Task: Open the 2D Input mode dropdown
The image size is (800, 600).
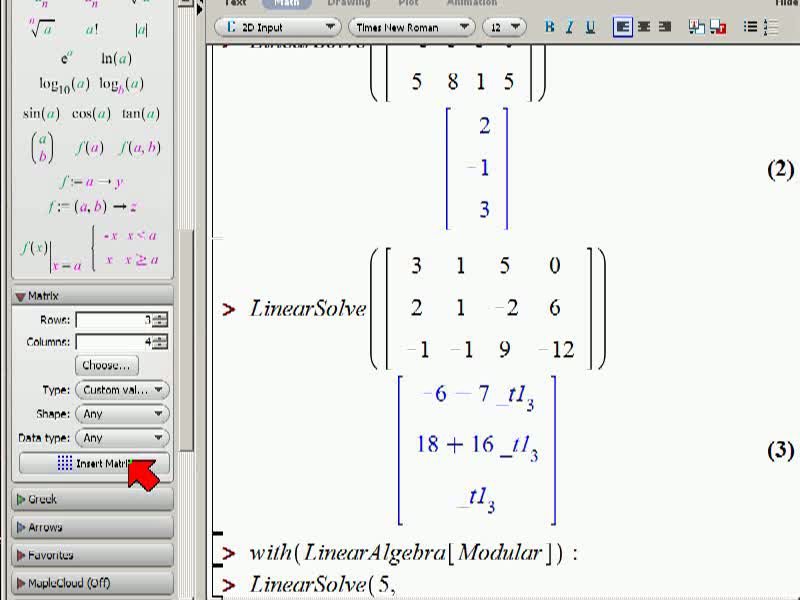Action: coord(278,27)
